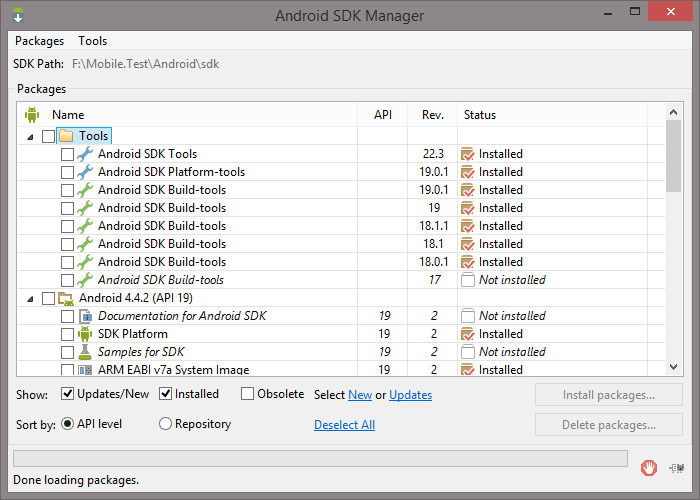Open the Tools menu
Viewport: 700px width, 500px height.
coord(92,41)
